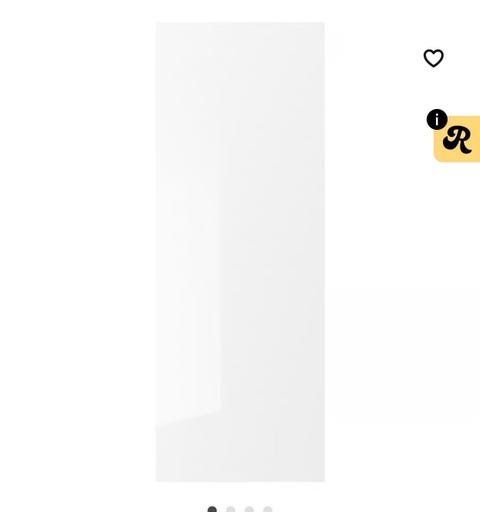This screenshot has width=480, height=512.
Task: Jump to the fourth image dot
Action: (x=268, y=509)
